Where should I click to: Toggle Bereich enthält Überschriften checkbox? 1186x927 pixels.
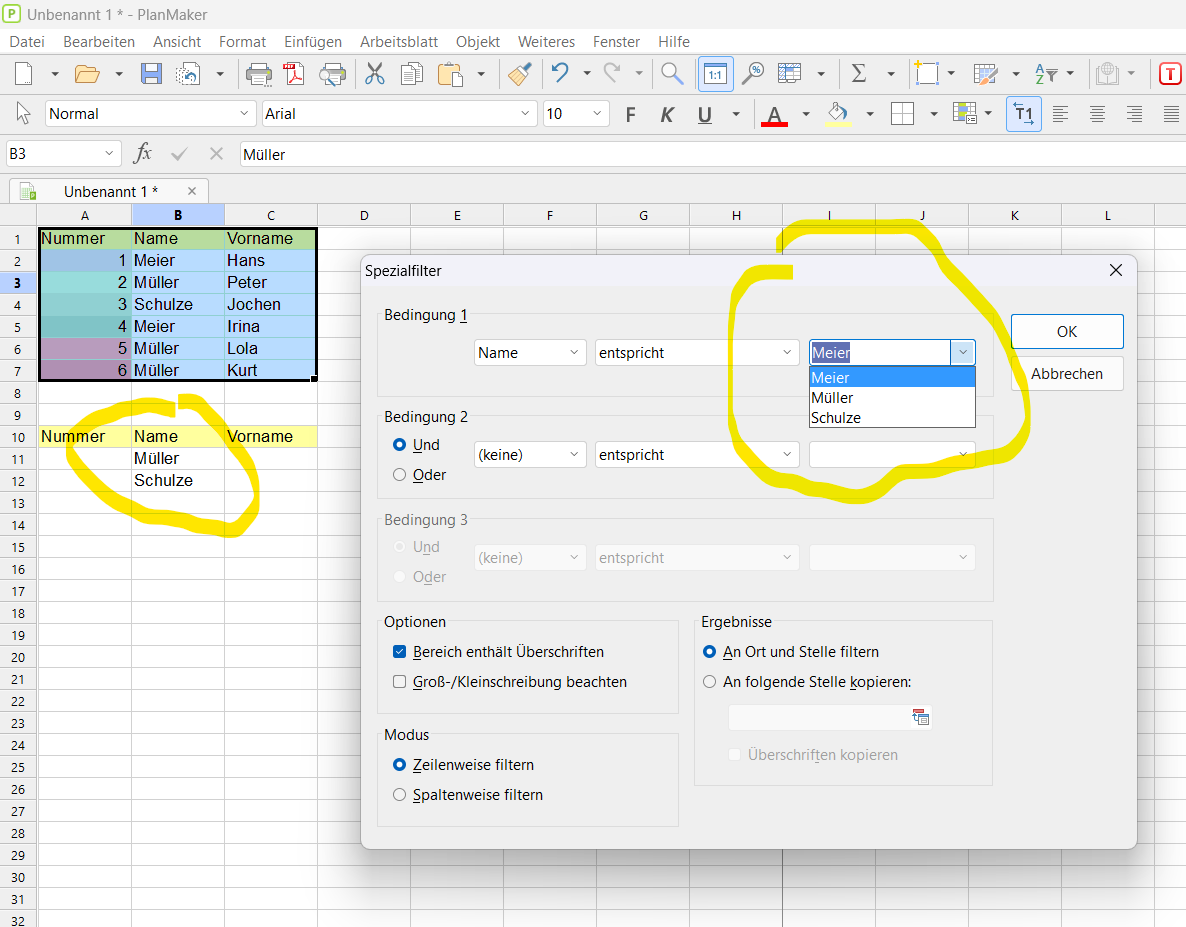[399, 652]
